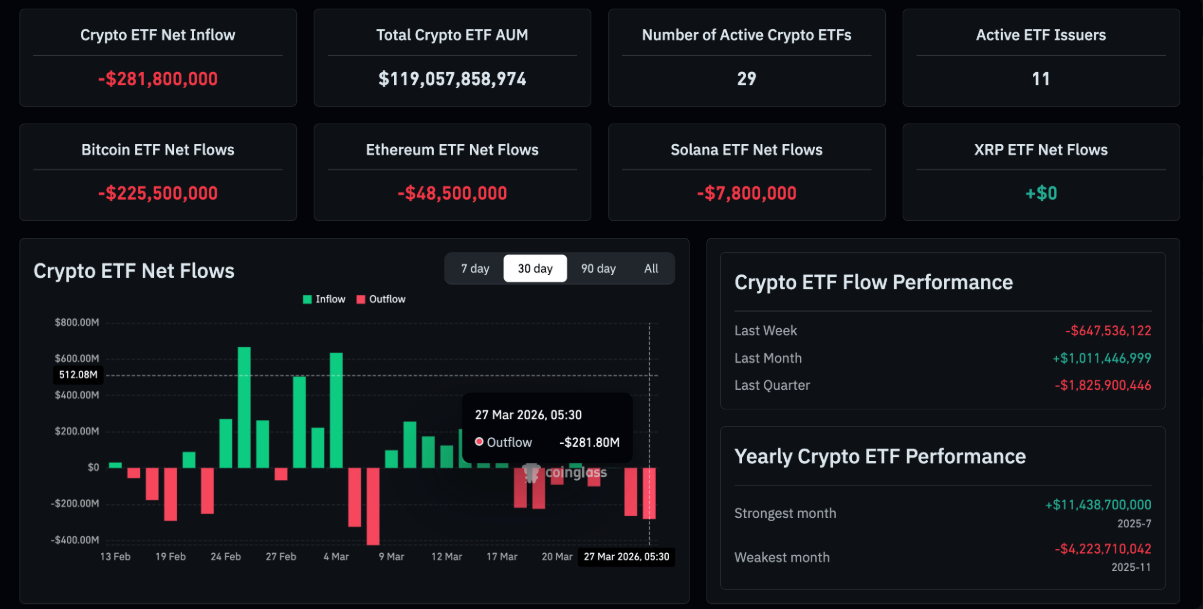This screenshot has width=1203, height=609.
Task: Switch to the 90 day view
Action: point(598,268)
